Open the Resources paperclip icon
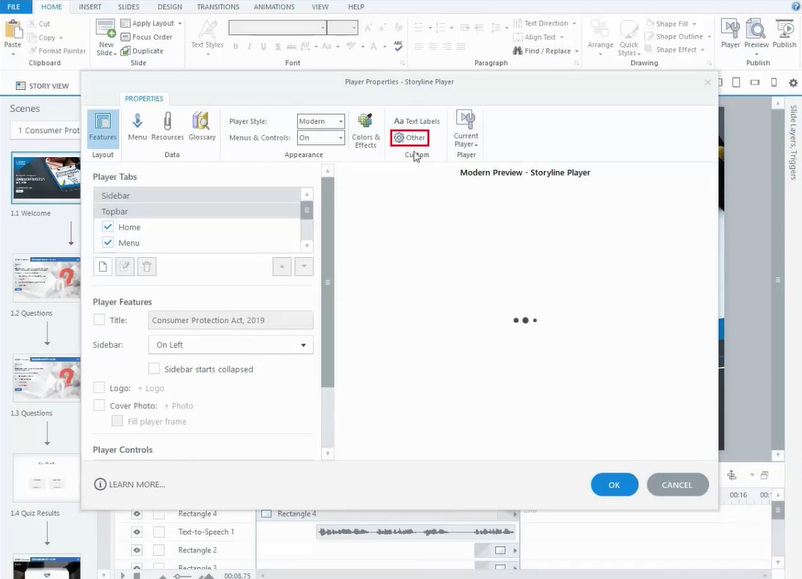This screenshot has height=579, width=802. (x=167, y=127)
